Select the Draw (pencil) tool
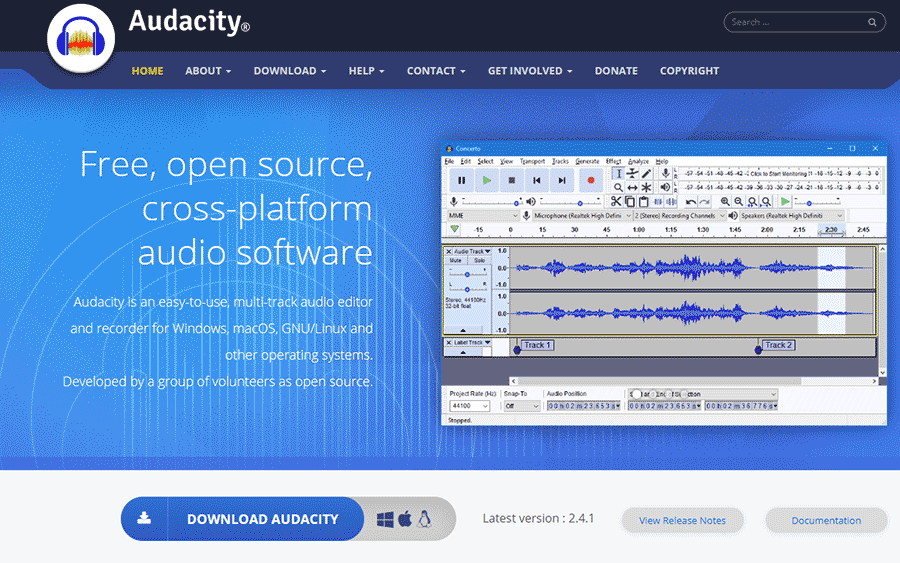 (x=646, y=173)
